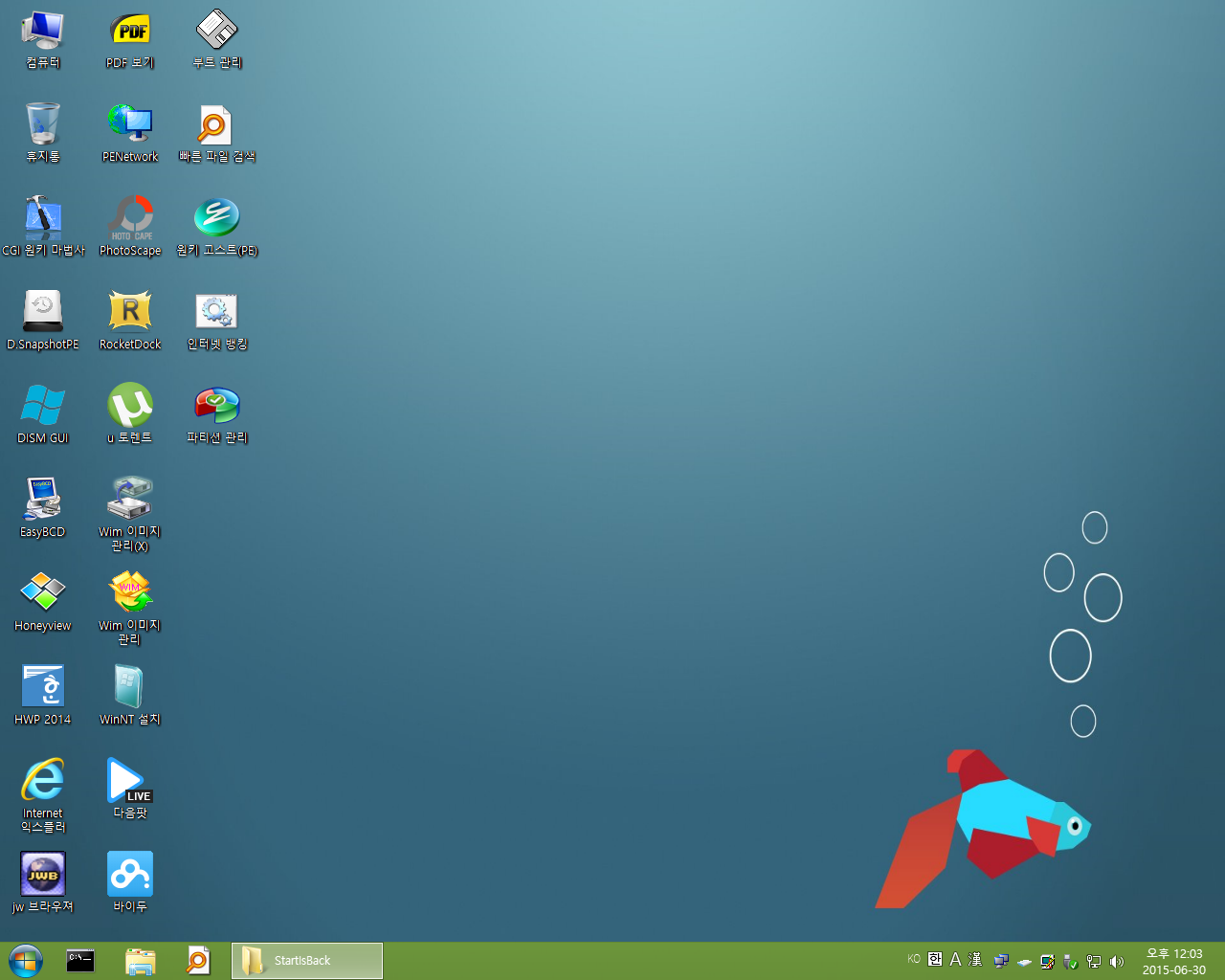Open command prompt from taskbar
Screen dimensions: 1225x980
(x=80, y=961)
